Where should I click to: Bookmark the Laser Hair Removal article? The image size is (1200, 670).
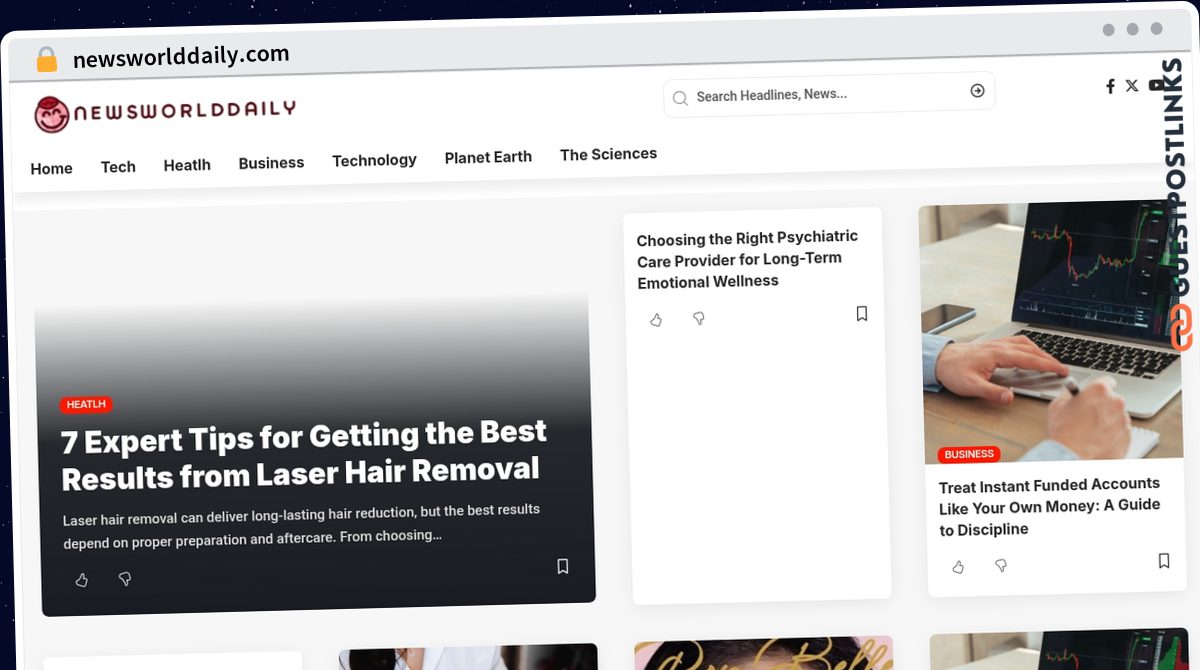point(563,566)
